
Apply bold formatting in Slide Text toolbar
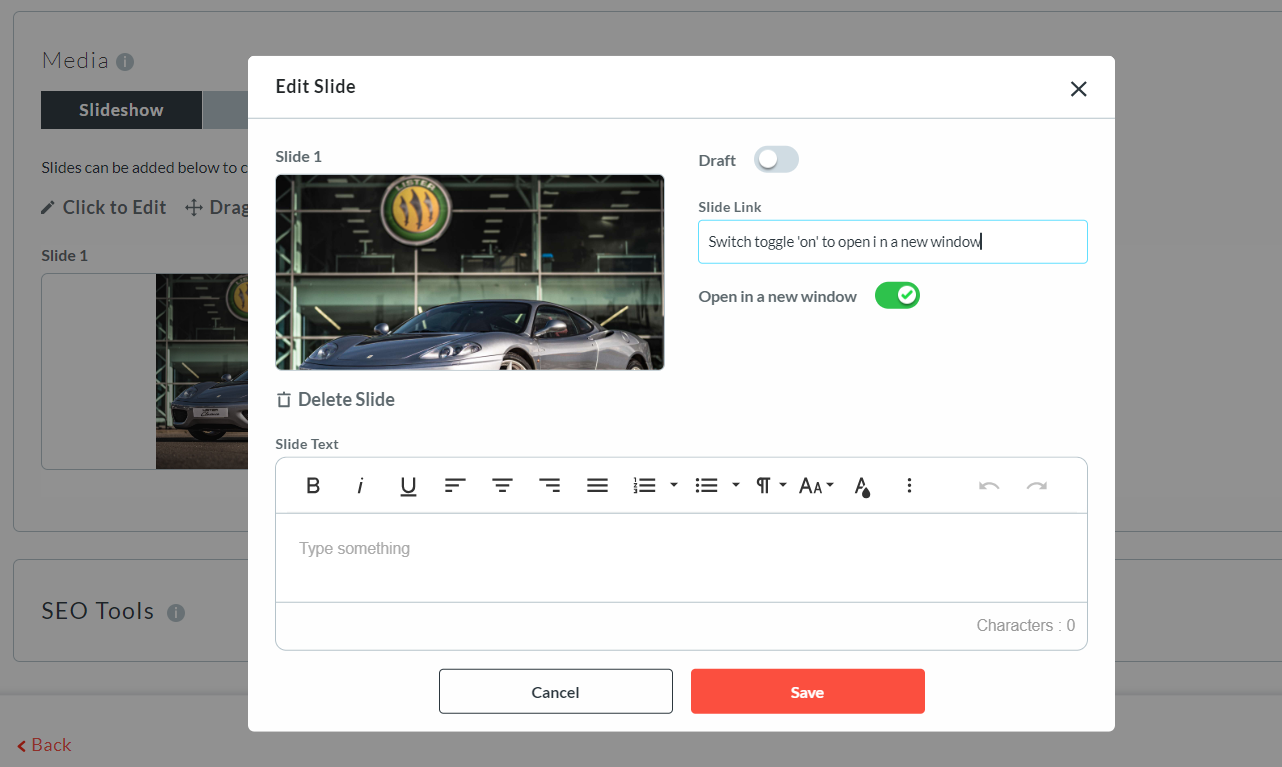(x=313, y=486)
